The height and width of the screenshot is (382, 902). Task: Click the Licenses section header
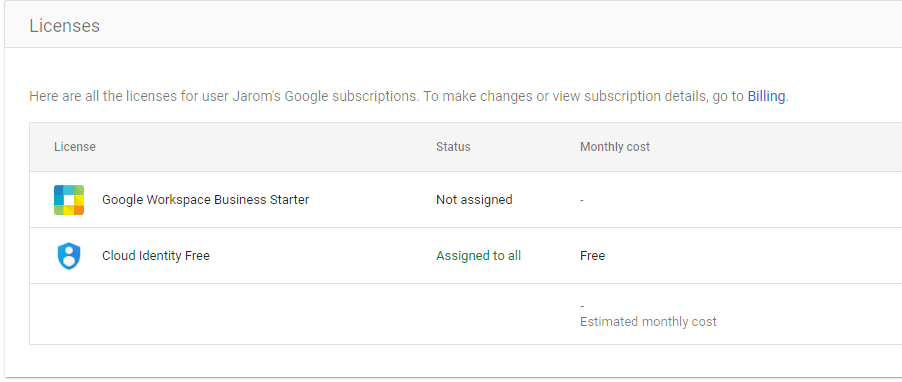point(64,26)
